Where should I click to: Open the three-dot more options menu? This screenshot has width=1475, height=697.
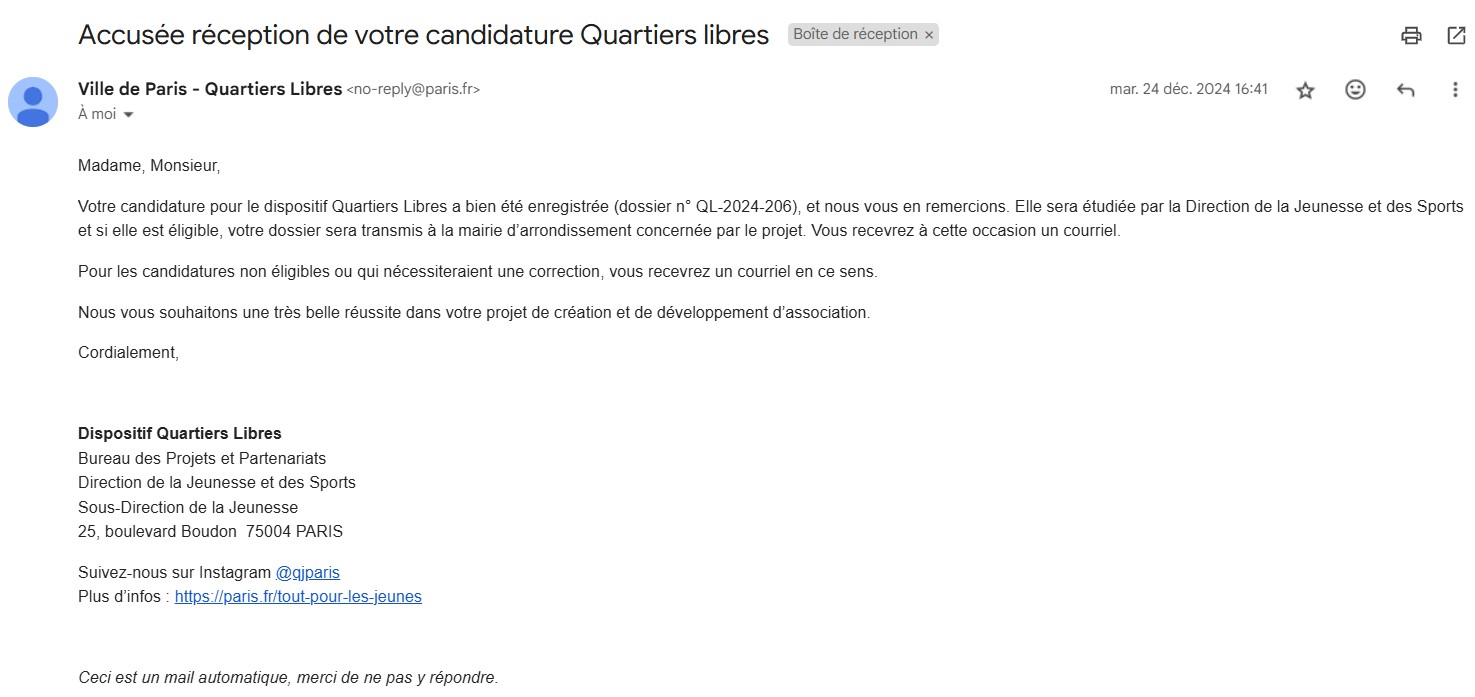(1455, 90)
